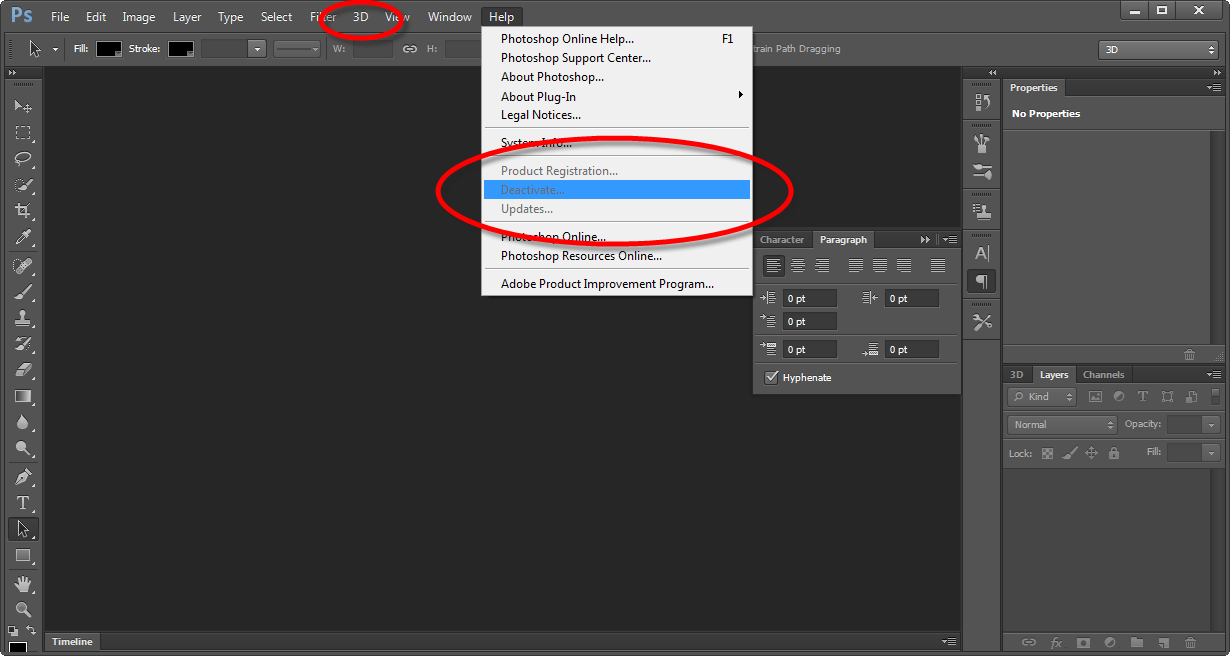
Task: Open the Character panel icon
Action: 982,253
